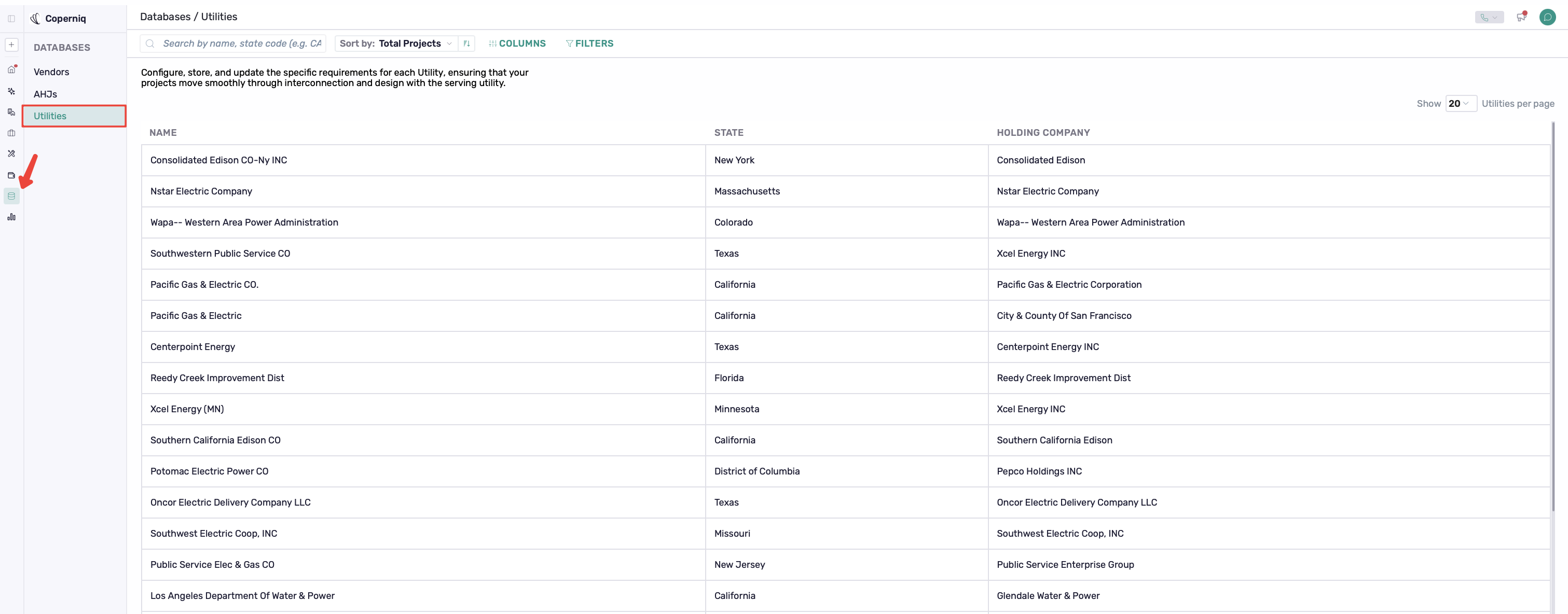Viewport: 1568px width, 614px height.
Task: Open the bar chart analytics icon
Action: click(11, 217)
